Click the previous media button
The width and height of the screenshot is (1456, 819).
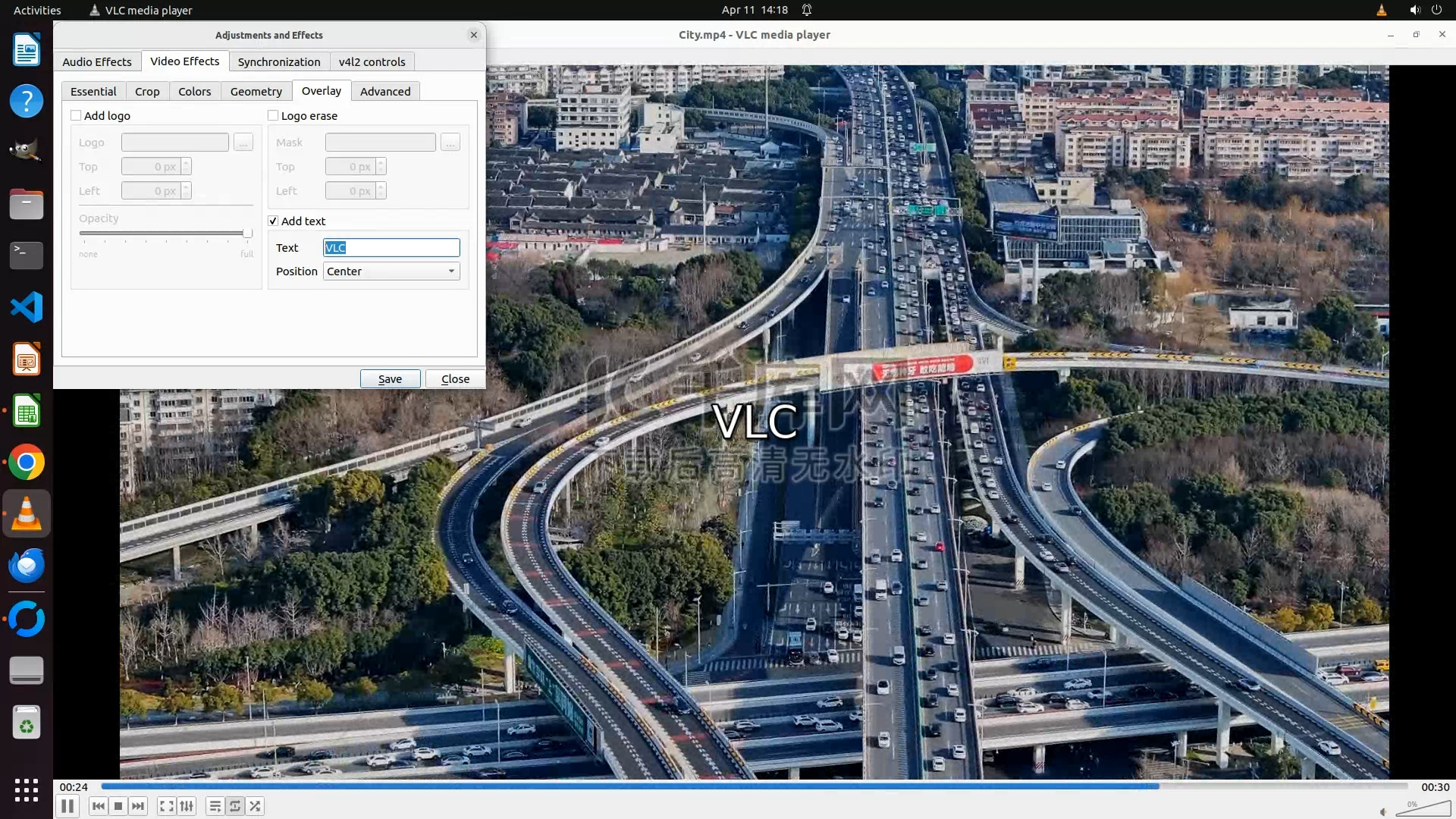click(98, 806)
